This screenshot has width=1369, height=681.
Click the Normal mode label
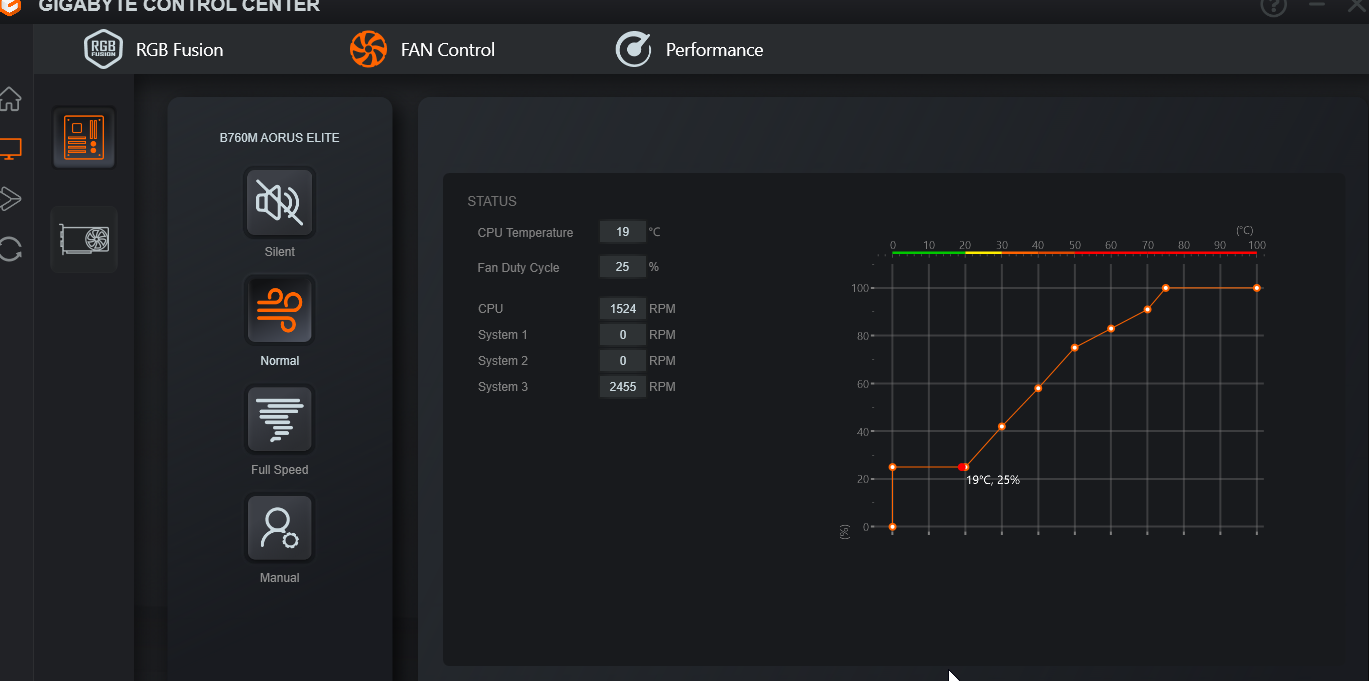pyautogui.click(x=280, y=361)
